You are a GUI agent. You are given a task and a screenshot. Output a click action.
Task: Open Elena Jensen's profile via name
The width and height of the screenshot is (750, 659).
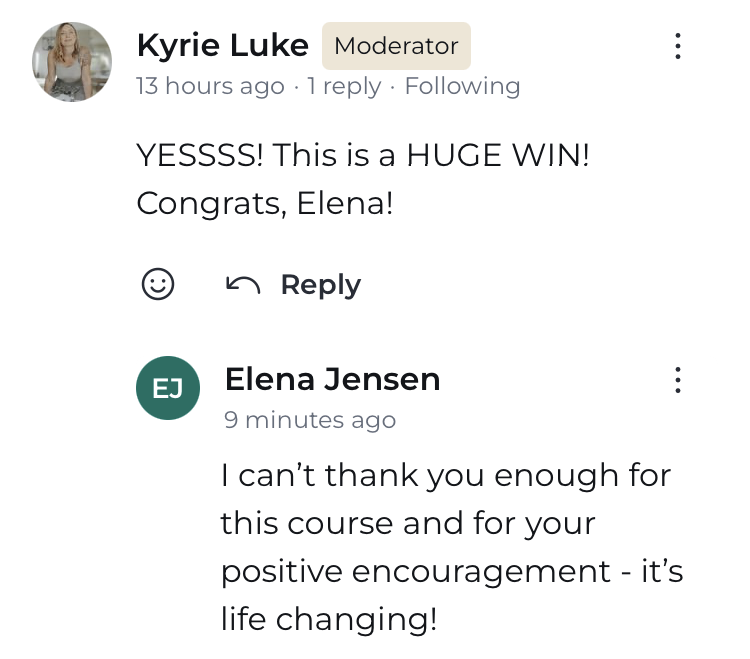(332, 379)
